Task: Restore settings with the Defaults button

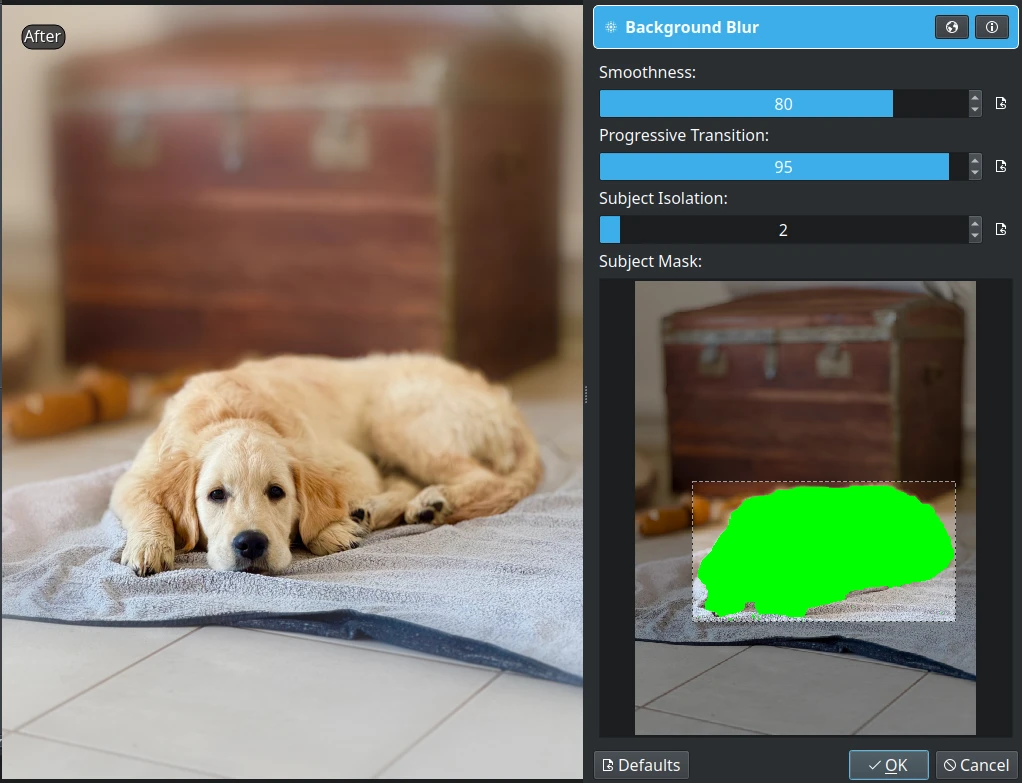Action: click(641, 765)
